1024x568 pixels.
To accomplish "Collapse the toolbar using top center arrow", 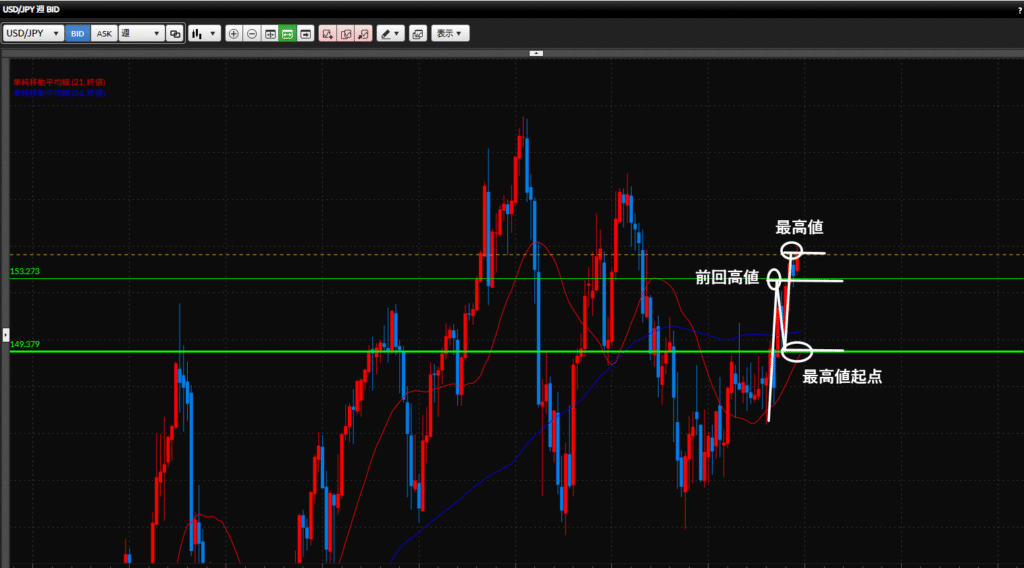I will (536, 52).
